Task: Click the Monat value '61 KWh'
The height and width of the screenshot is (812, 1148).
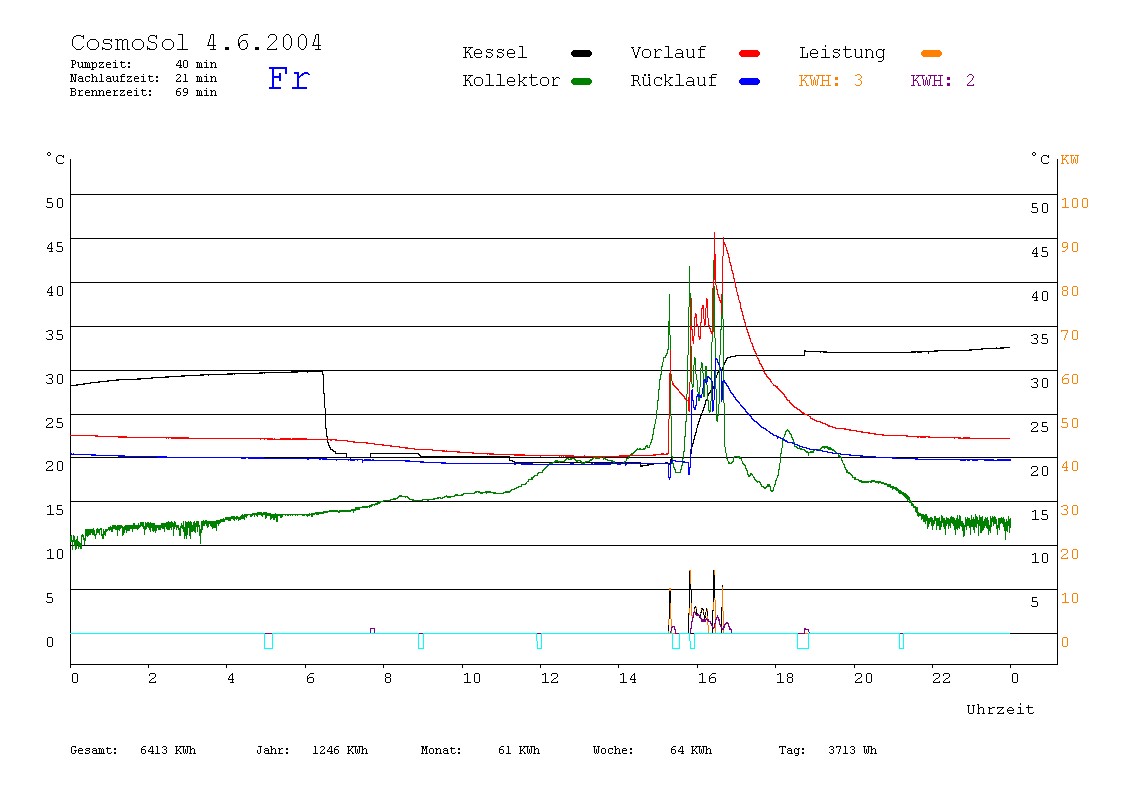Action: 519,750
